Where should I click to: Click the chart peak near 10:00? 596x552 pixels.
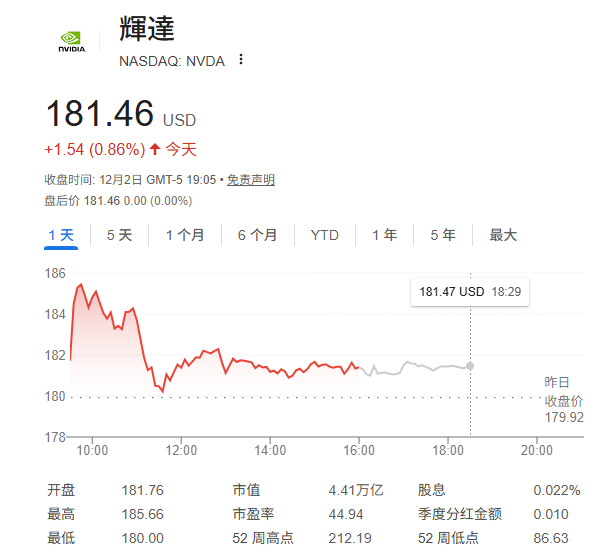point(81,284)
